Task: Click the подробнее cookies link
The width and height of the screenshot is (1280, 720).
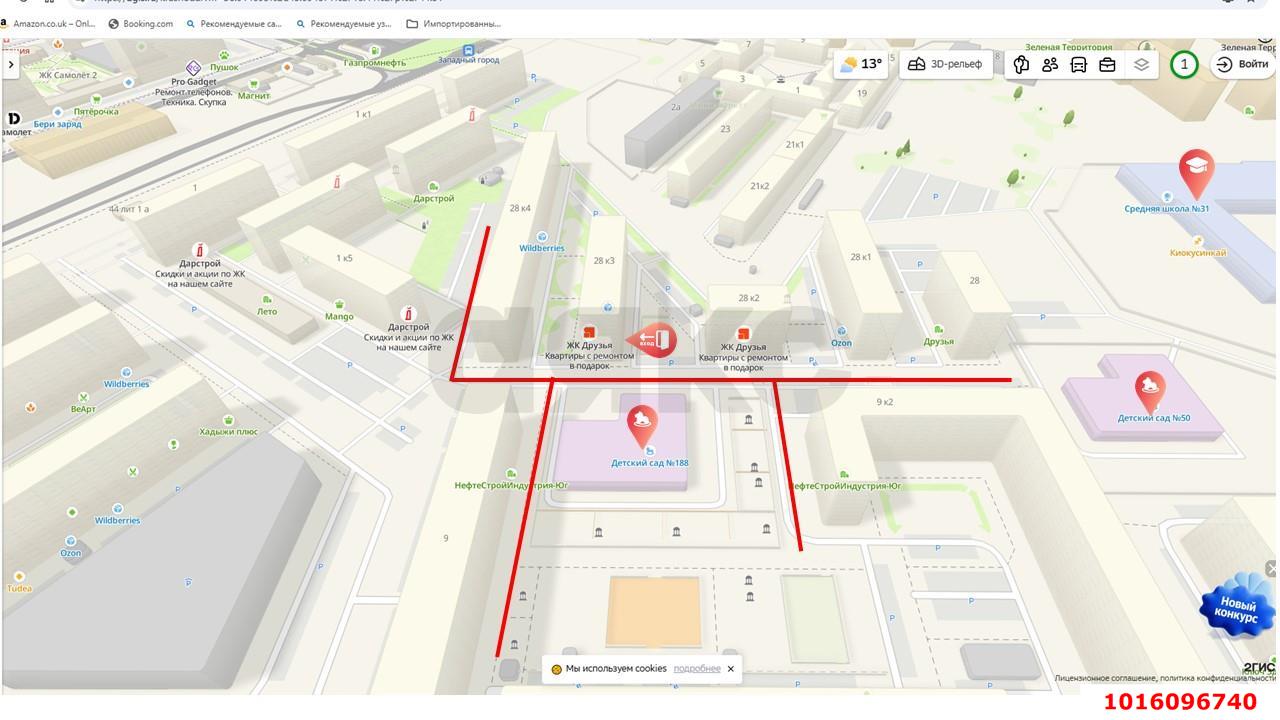Action: [696, 669]
